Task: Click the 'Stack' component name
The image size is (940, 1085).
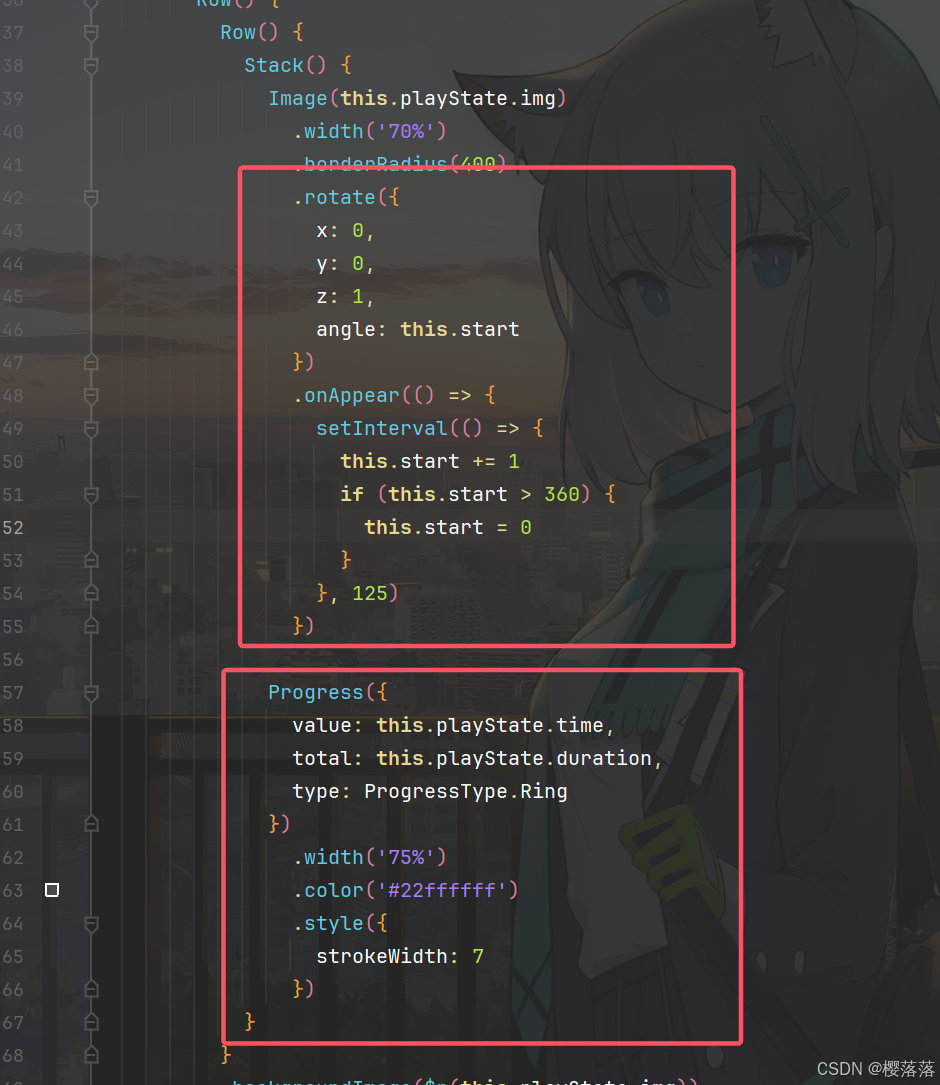Action: [274, 66]
